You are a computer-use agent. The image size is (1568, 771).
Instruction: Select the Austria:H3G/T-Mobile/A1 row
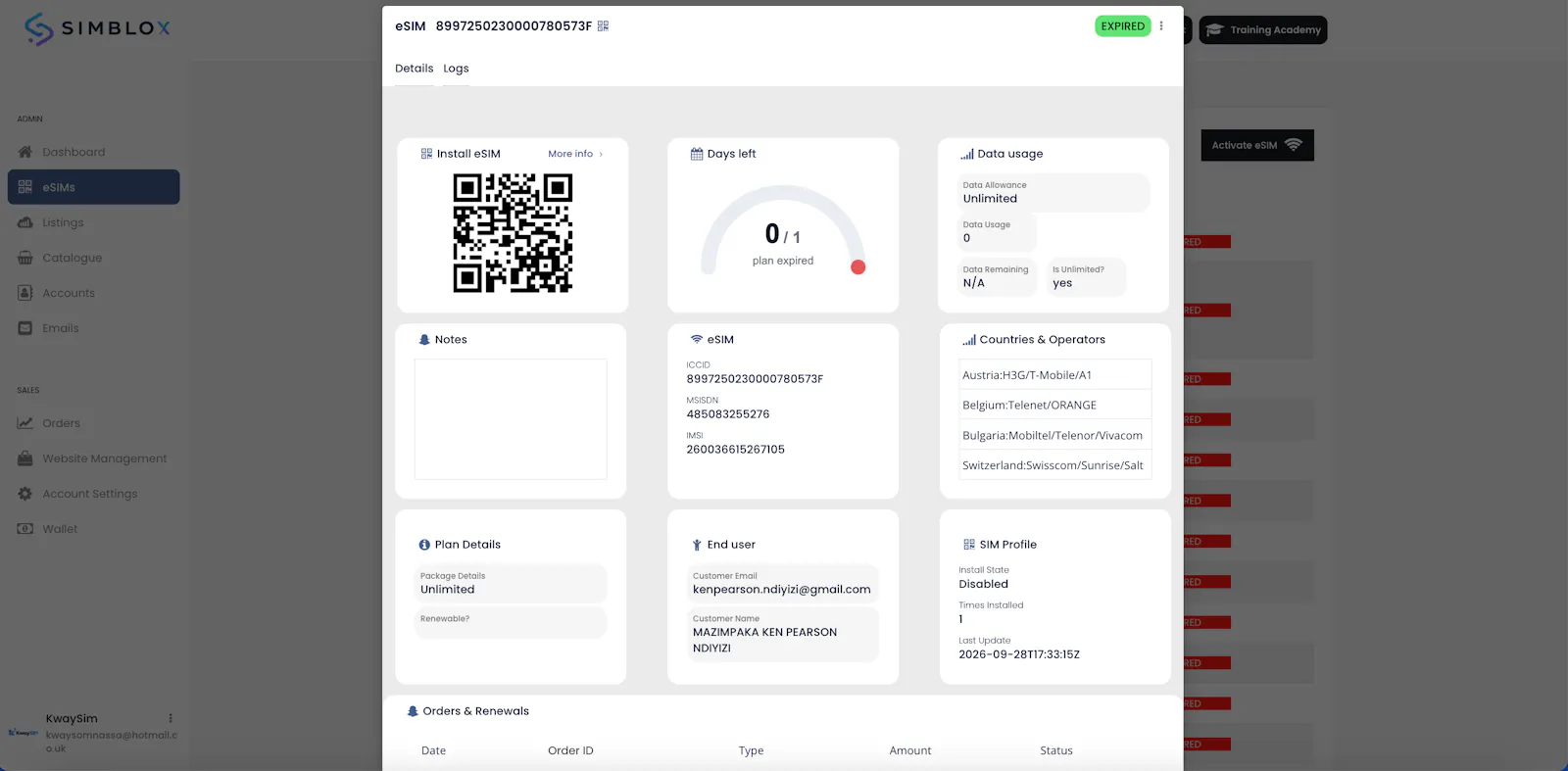[x=1054, y=375]
